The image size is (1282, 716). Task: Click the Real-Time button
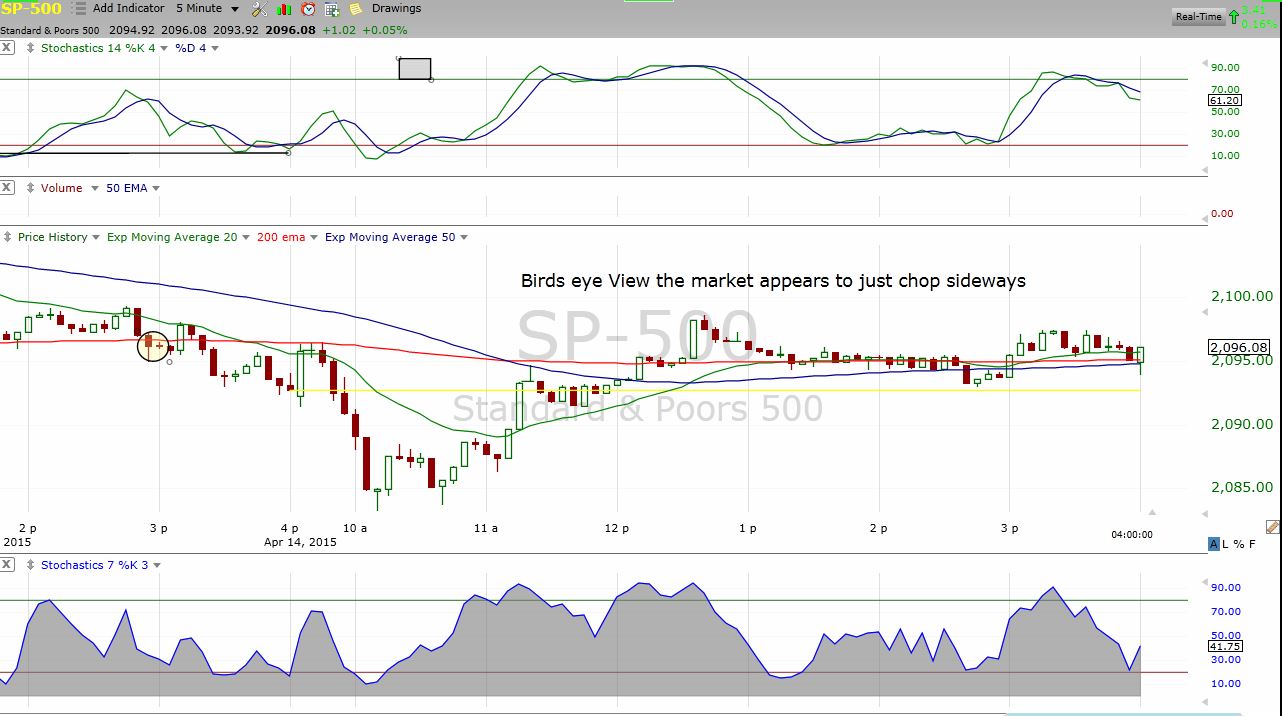tap(1198, 17)
